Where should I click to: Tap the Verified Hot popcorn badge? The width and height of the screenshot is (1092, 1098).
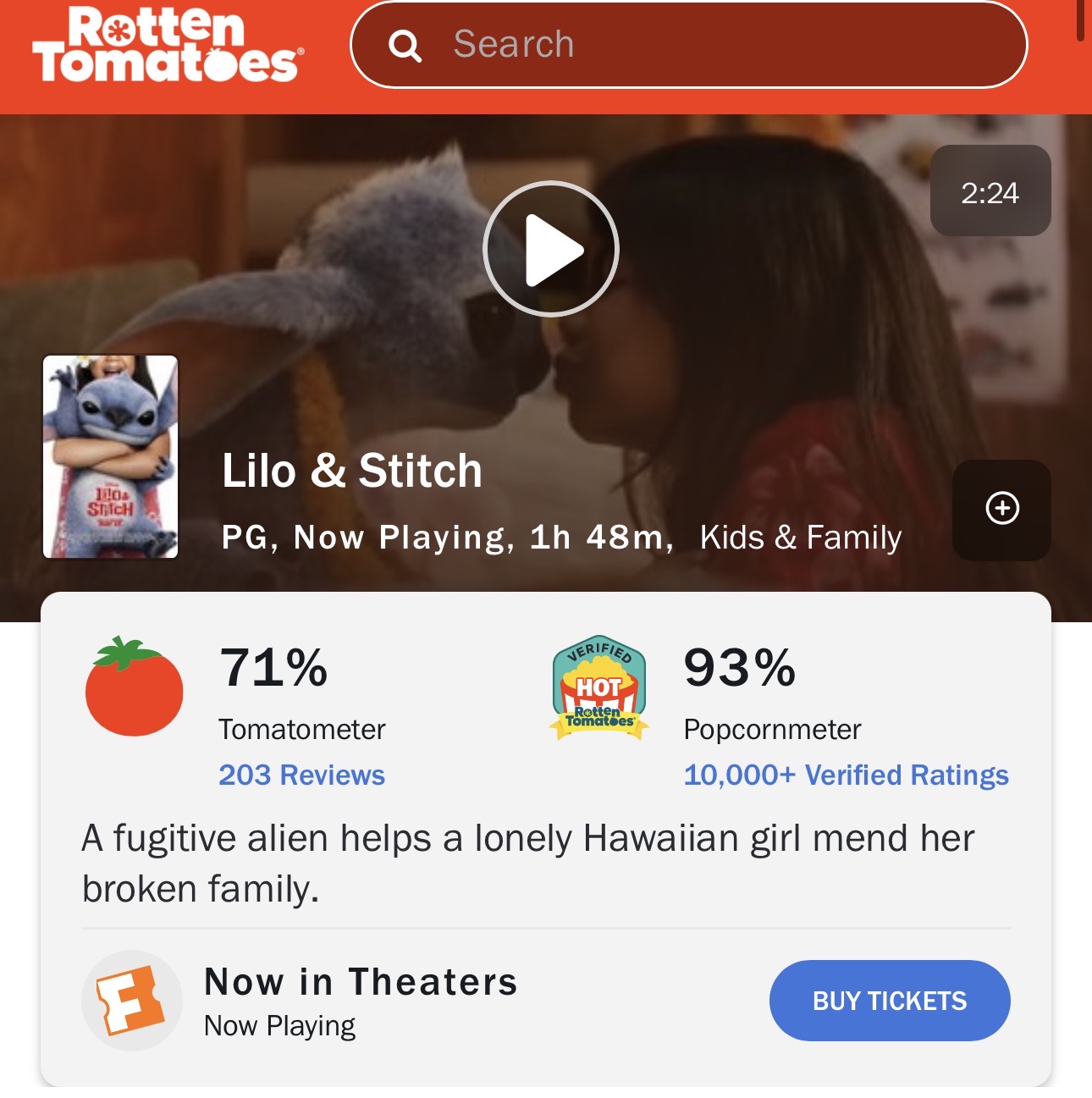(599, 687)
